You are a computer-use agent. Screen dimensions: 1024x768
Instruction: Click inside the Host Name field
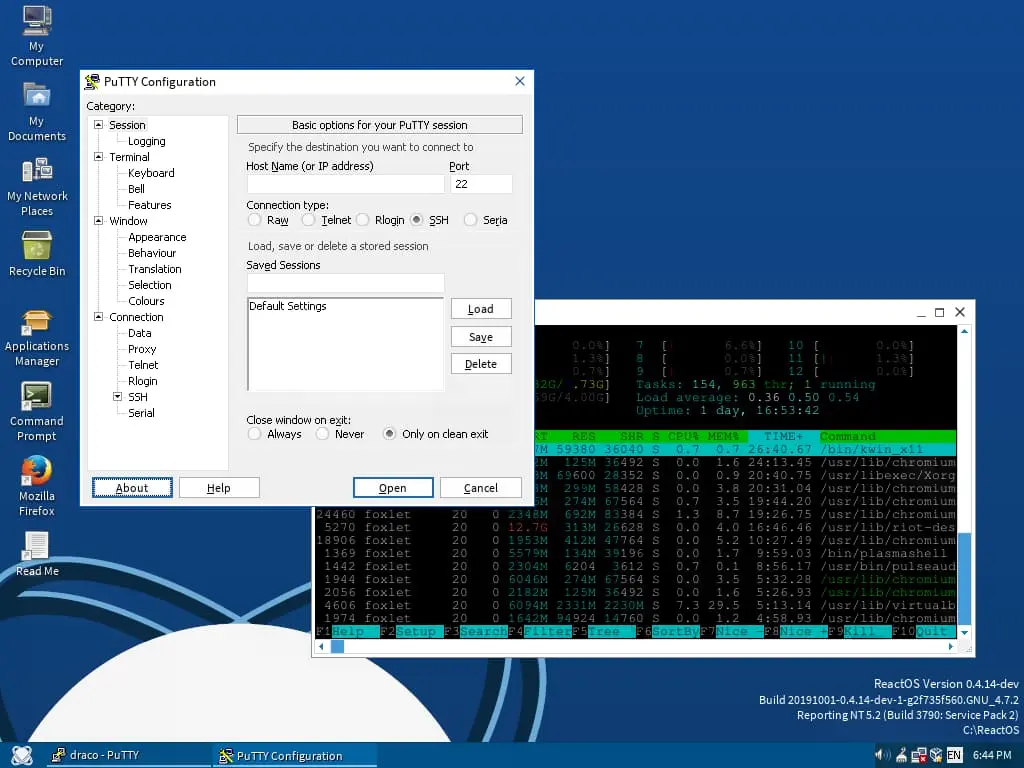click(x=345, y=184)
